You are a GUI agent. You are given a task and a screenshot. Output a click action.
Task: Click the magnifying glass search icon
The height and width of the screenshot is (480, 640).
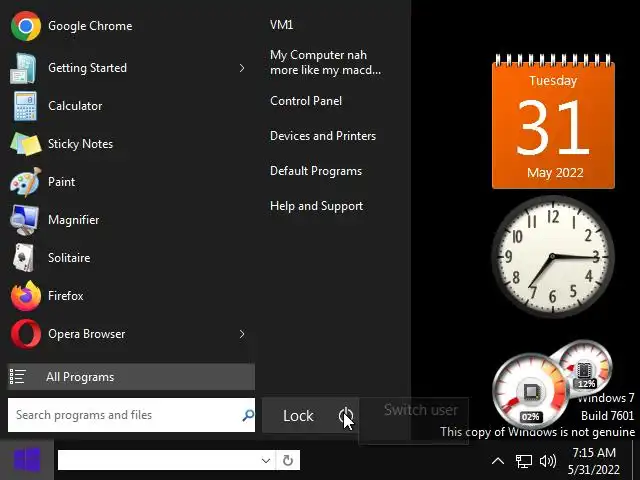click(248, 416)
